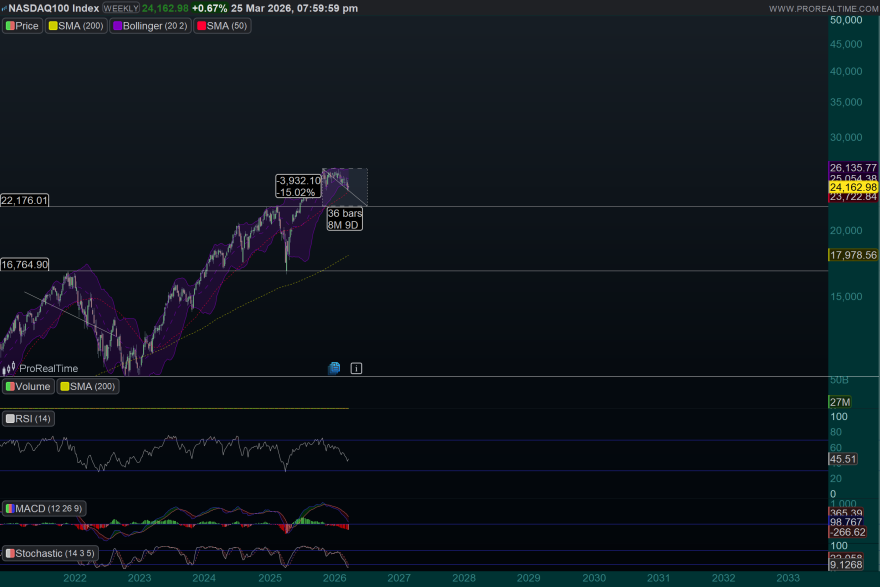This screenshot has height=587, width=880.
Task: Select the NASDAQ100 Index title
Action: (x=55, y=8)
